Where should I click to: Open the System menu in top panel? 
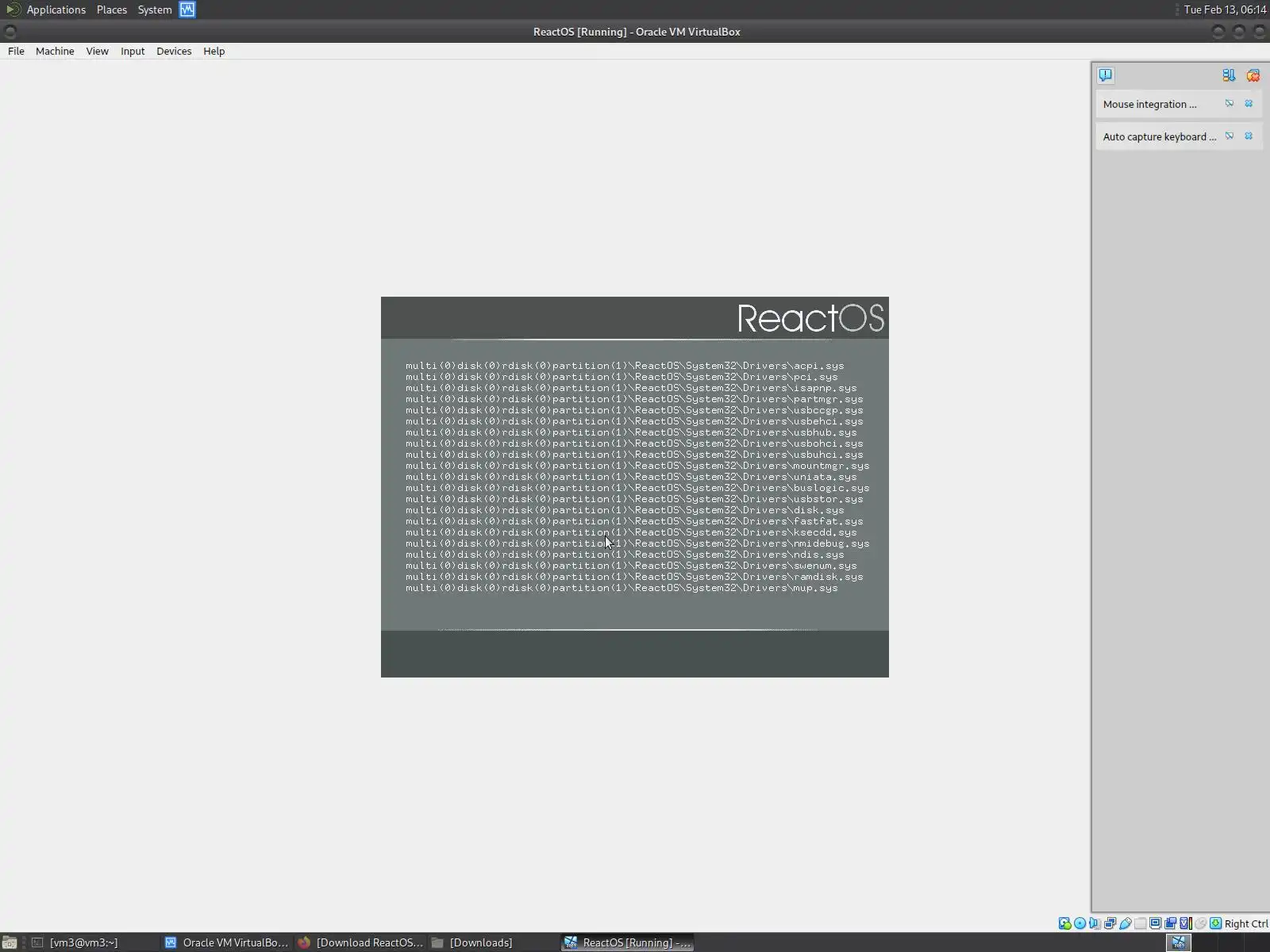155,10
